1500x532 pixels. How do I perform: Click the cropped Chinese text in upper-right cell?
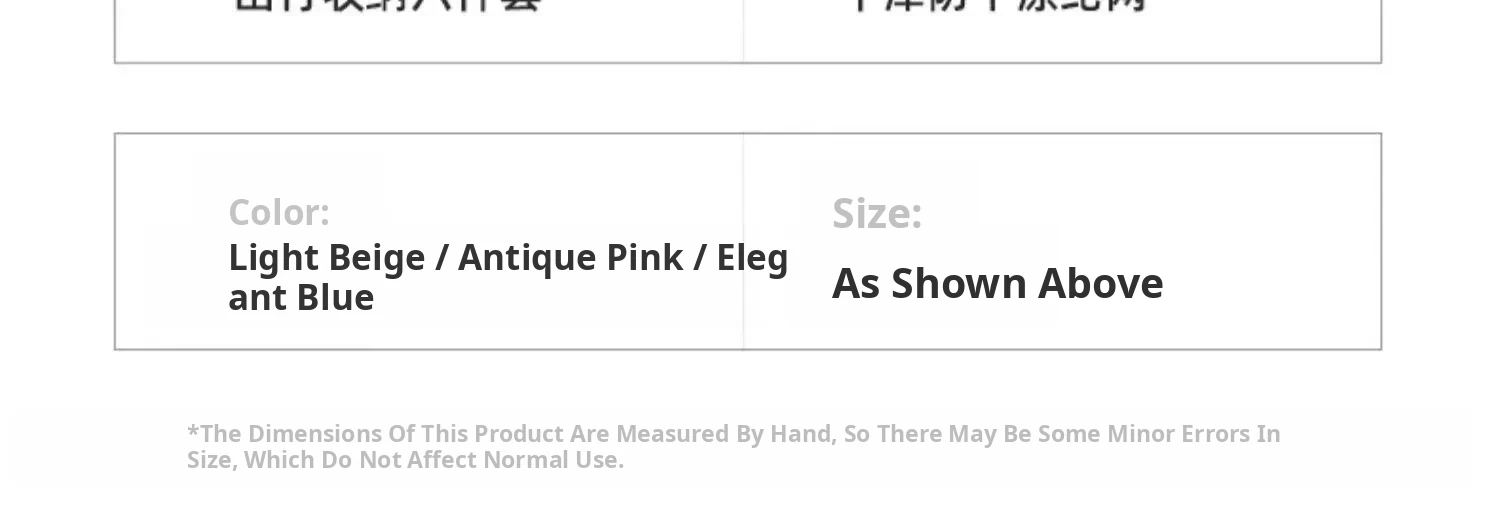click(x=997, y=4)
